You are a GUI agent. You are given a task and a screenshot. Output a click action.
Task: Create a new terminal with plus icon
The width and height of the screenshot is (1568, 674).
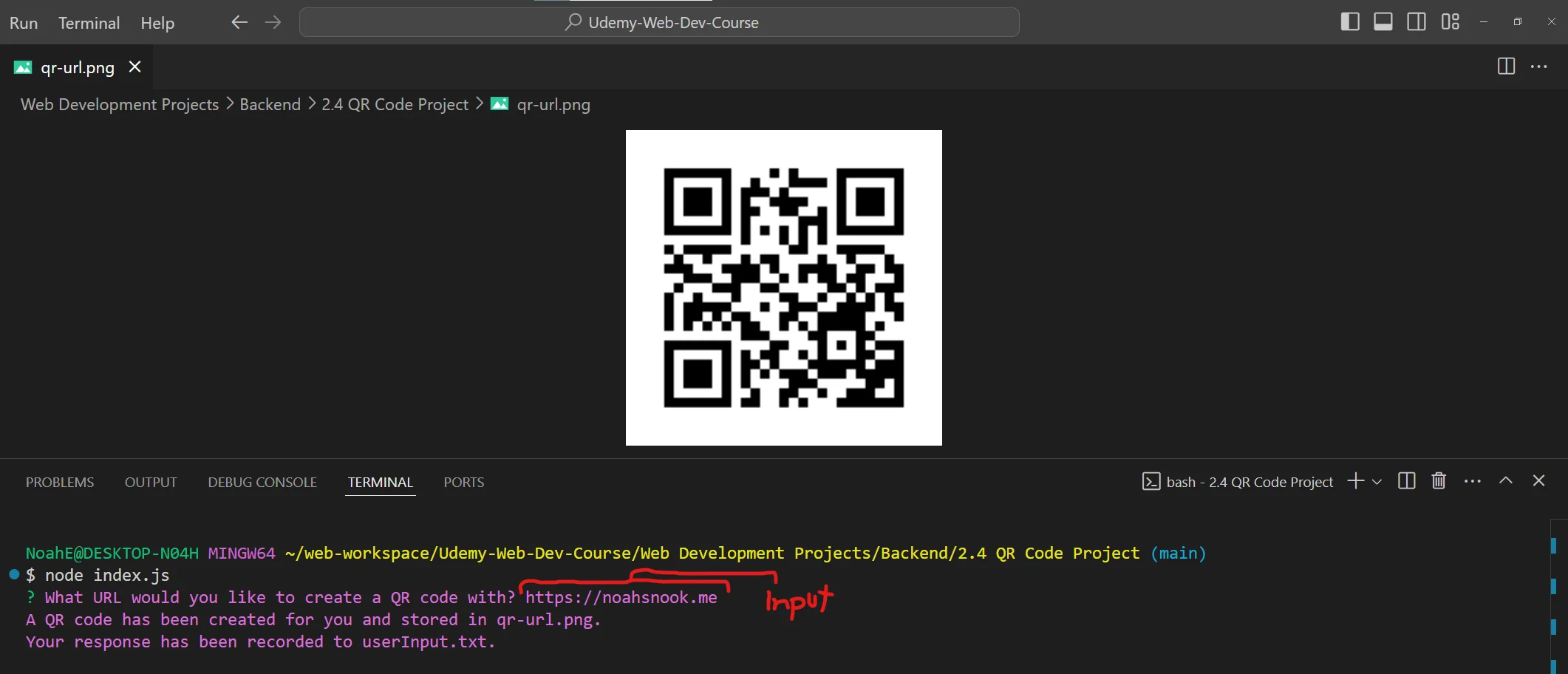(1355, 481)
